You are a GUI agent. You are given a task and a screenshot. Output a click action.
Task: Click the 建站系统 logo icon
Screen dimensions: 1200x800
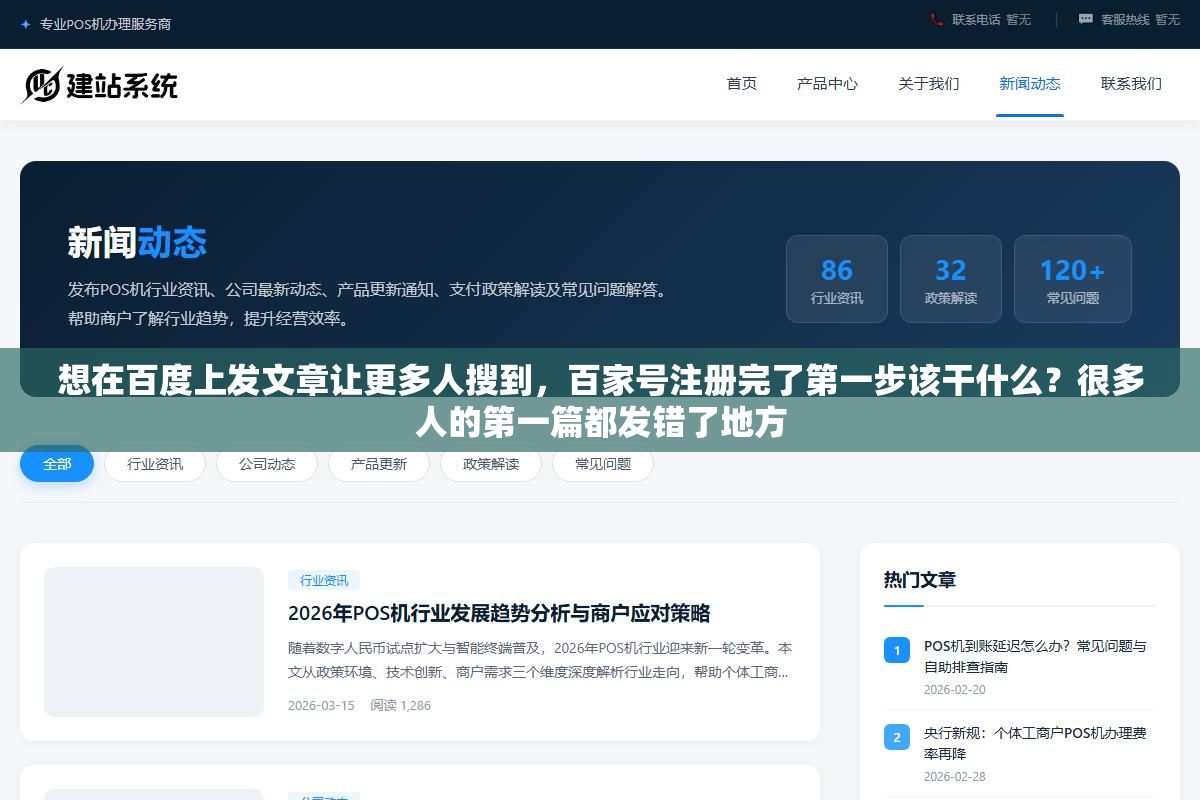pyautogui.click(x=42, y=85)
